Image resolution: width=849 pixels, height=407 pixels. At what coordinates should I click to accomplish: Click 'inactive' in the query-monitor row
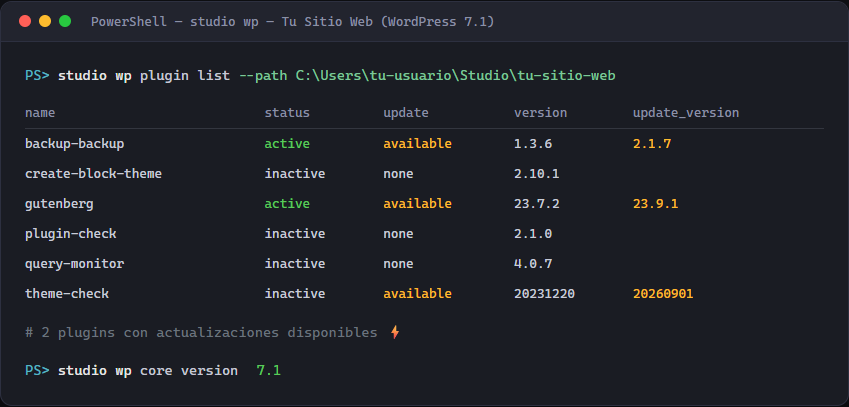295,264
